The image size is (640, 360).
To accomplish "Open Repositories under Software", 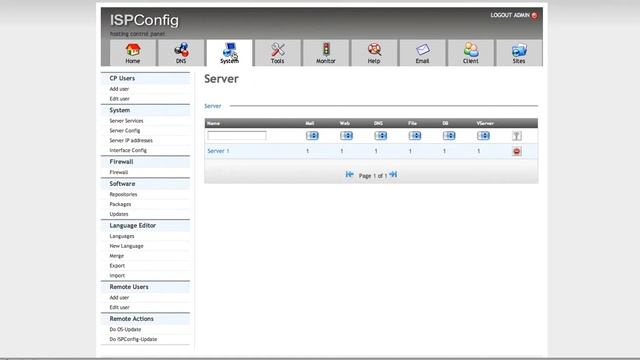I will point(123,194).
